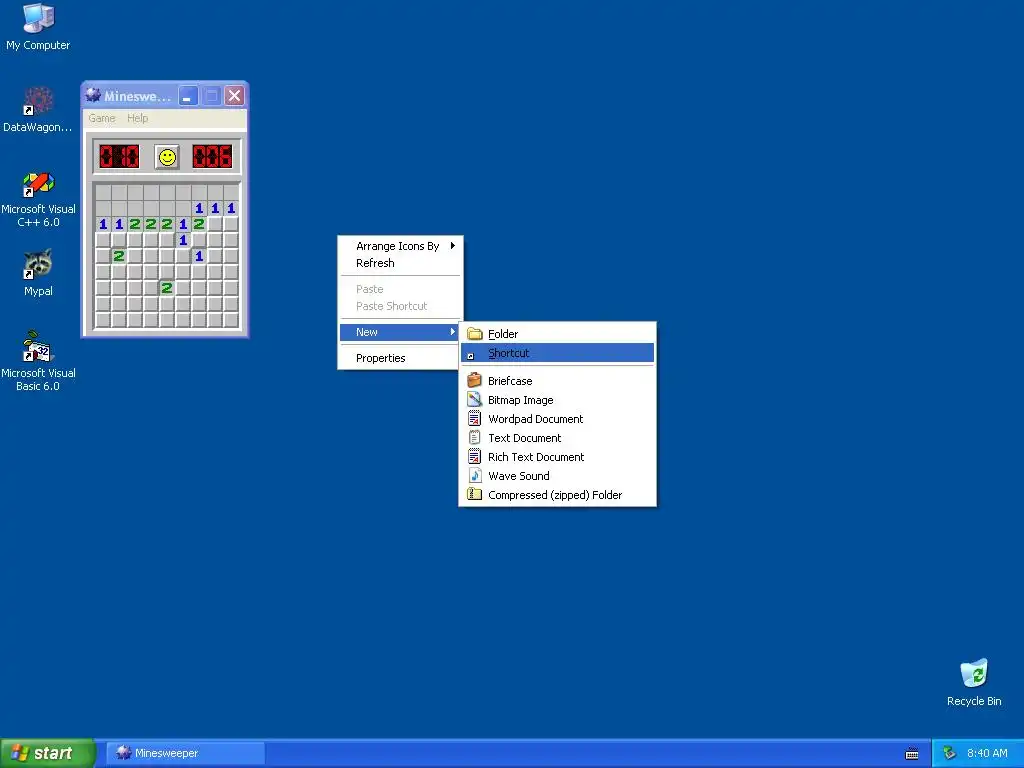Choose Refresh in the context menu
The height and width of the screenshot is (768, 1024).
400,263
